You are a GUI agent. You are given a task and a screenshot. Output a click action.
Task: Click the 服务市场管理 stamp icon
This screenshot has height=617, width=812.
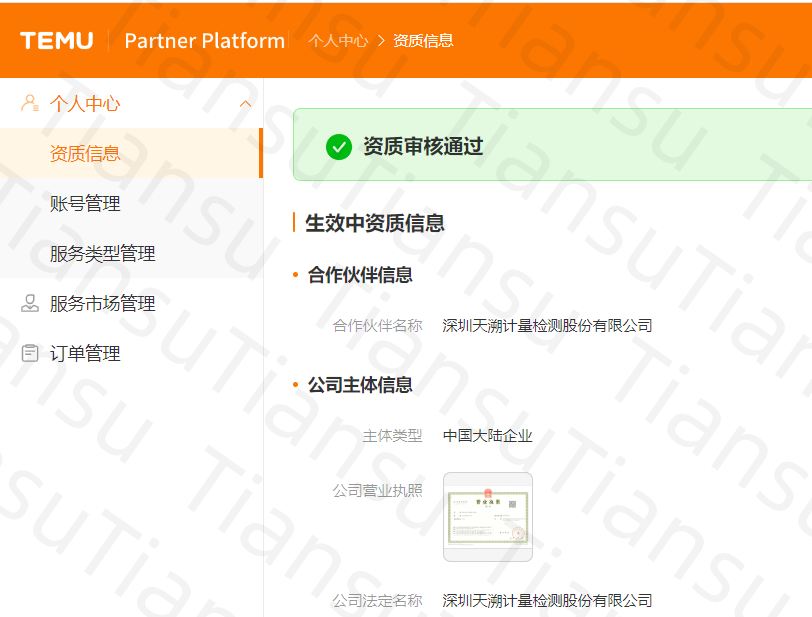pos(30,303)
